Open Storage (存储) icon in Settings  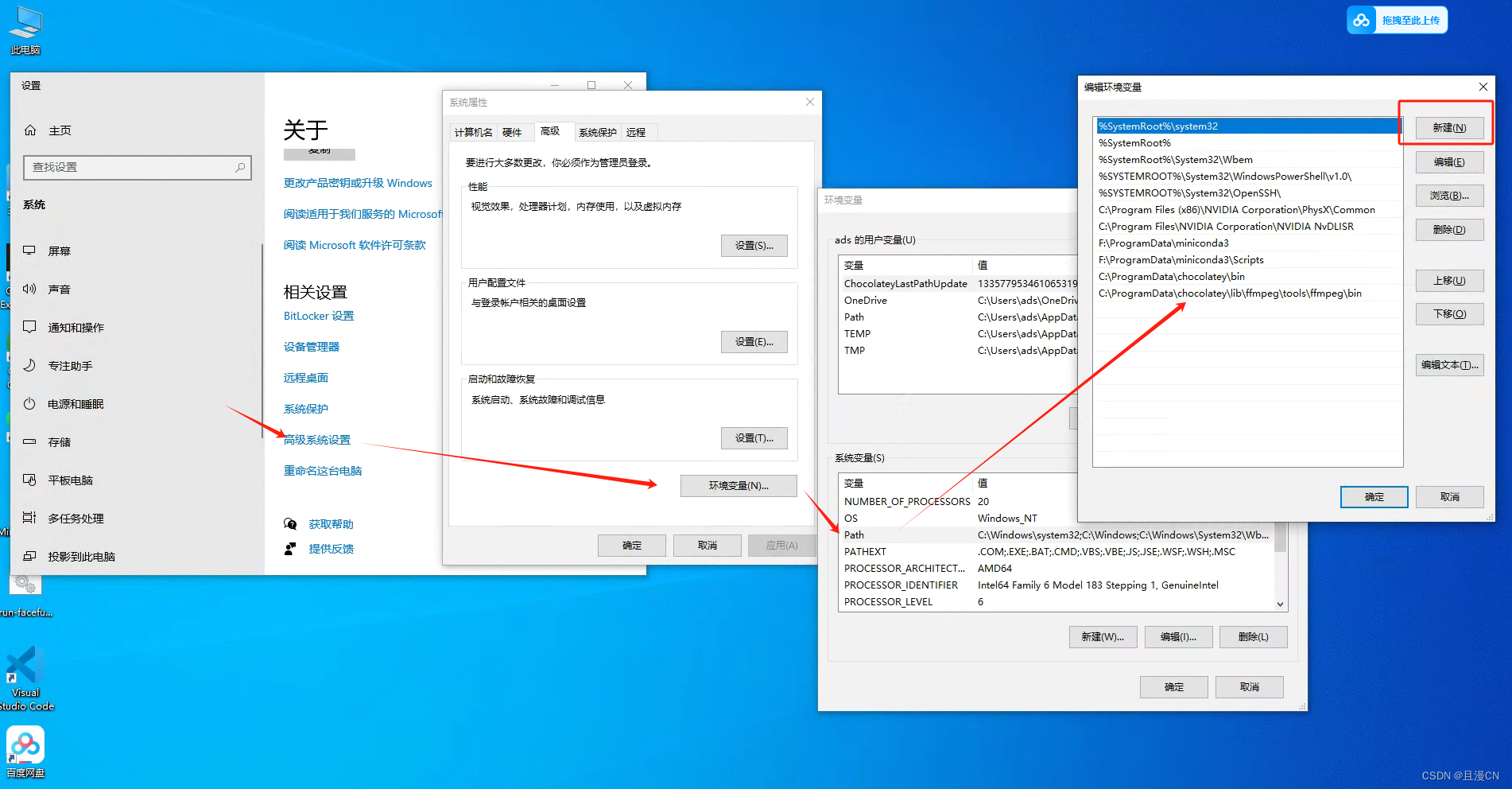tap(29, 441)
